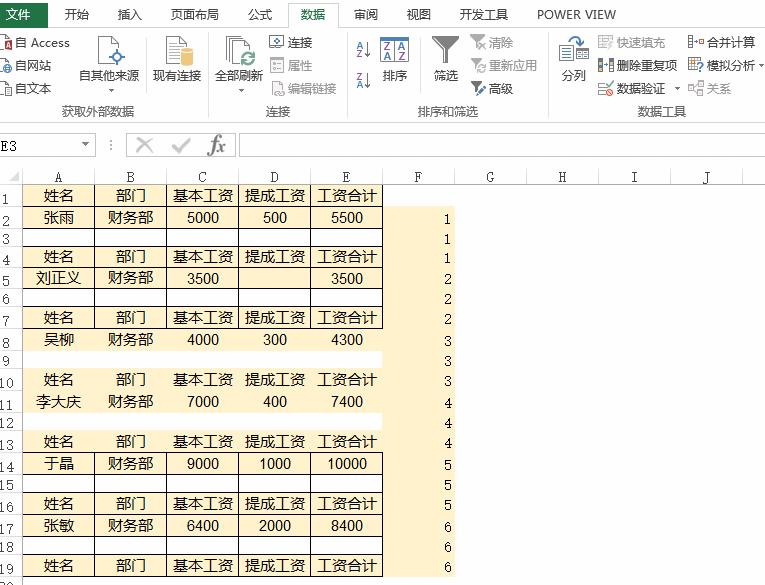Click the formula bar cancel X icon

[x=144, y=145]
